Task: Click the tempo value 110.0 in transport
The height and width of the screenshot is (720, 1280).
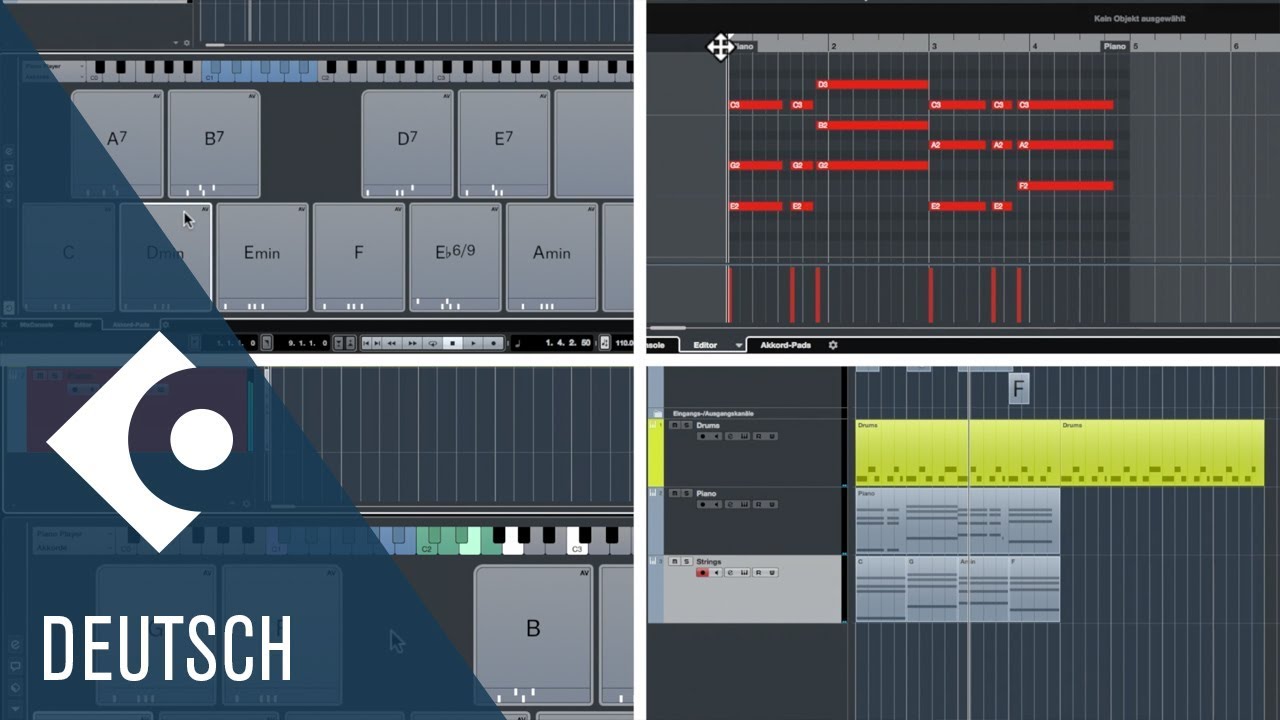Action: tap(625, 343)
